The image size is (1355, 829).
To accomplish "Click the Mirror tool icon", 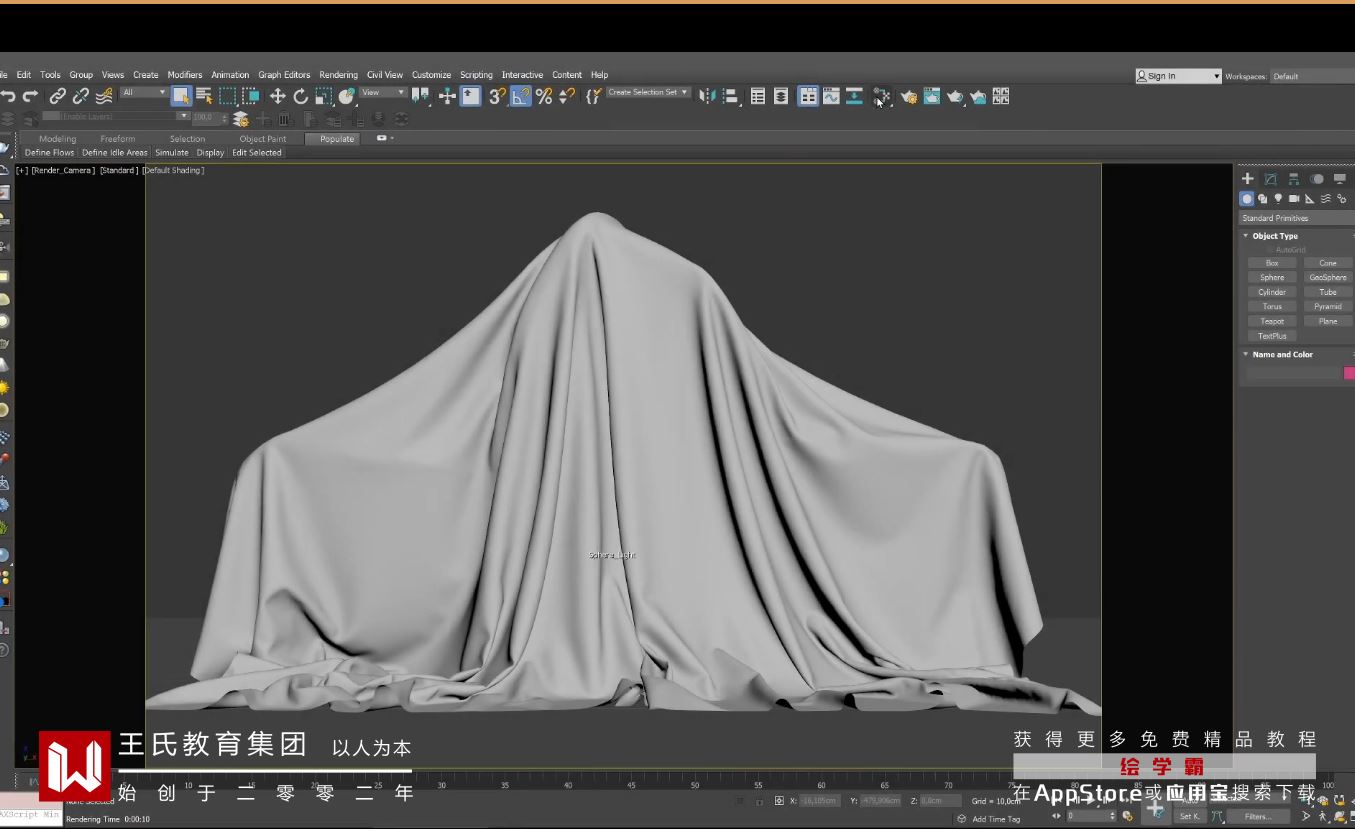I will [x=707, y=96].
